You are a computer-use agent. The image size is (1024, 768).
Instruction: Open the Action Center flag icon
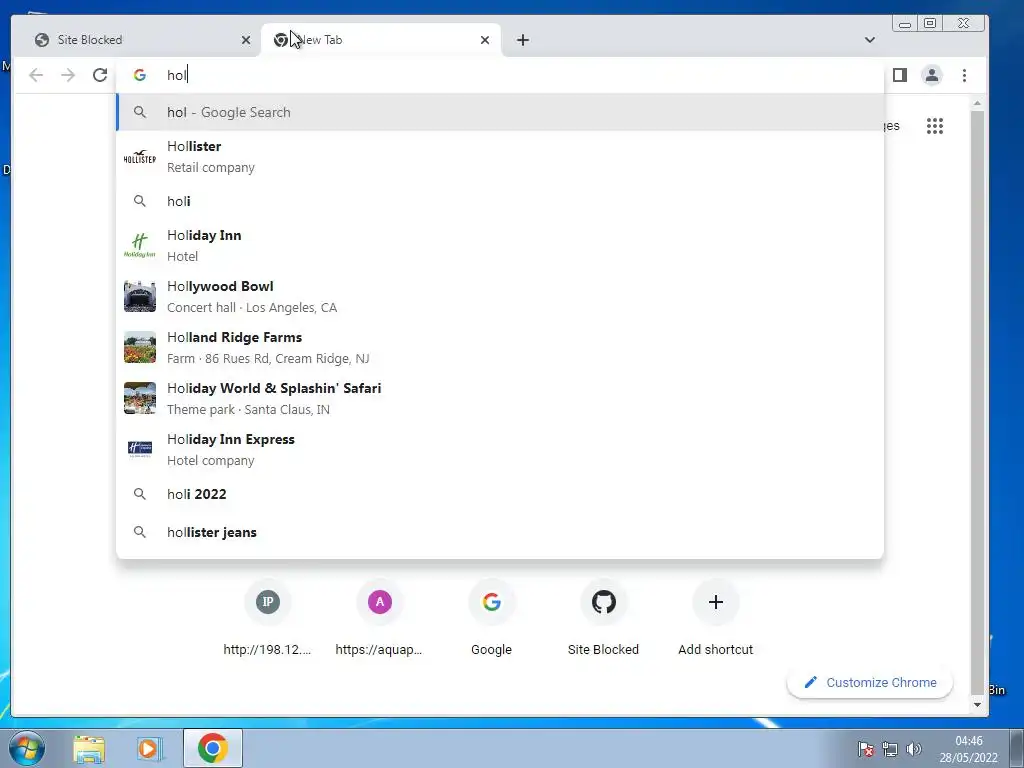coord(865,749)
